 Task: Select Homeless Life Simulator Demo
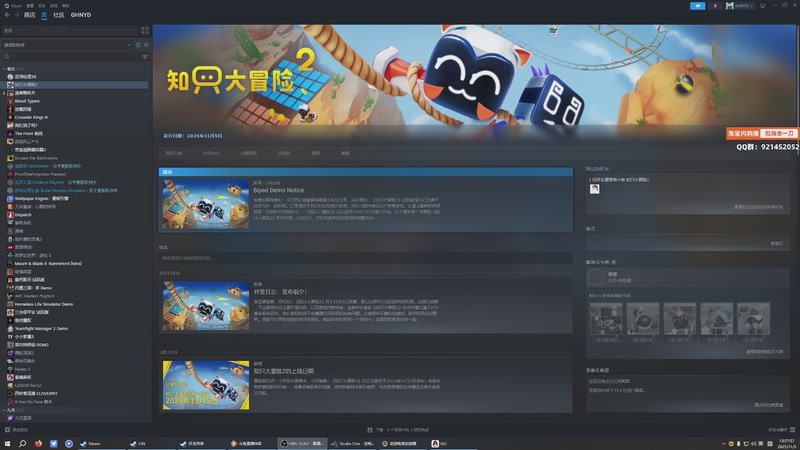(x=44, y=304)
